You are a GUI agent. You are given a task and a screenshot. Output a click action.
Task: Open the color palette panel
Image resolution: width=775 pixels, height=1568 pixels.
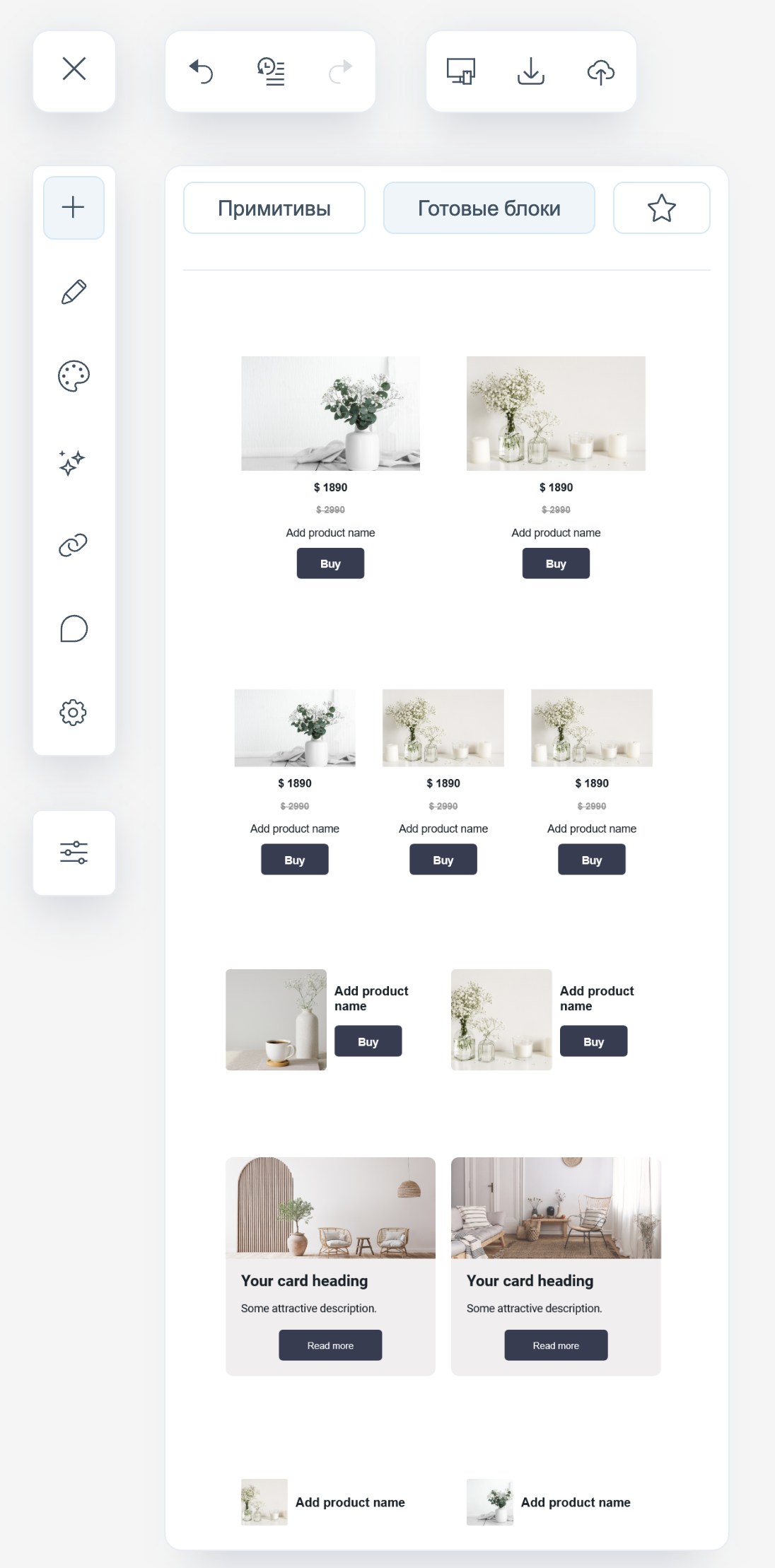74,376
